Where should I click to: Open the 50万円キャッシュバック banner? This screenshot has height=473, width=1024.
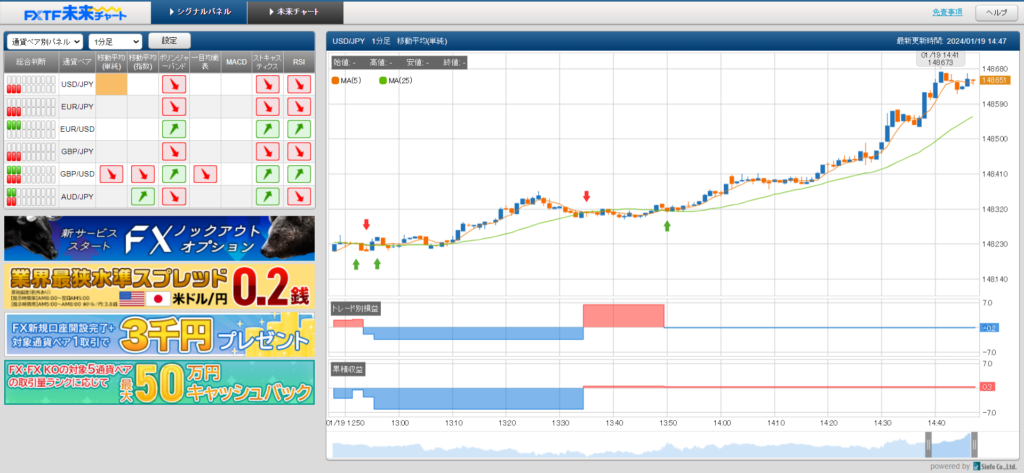[159, 382]
